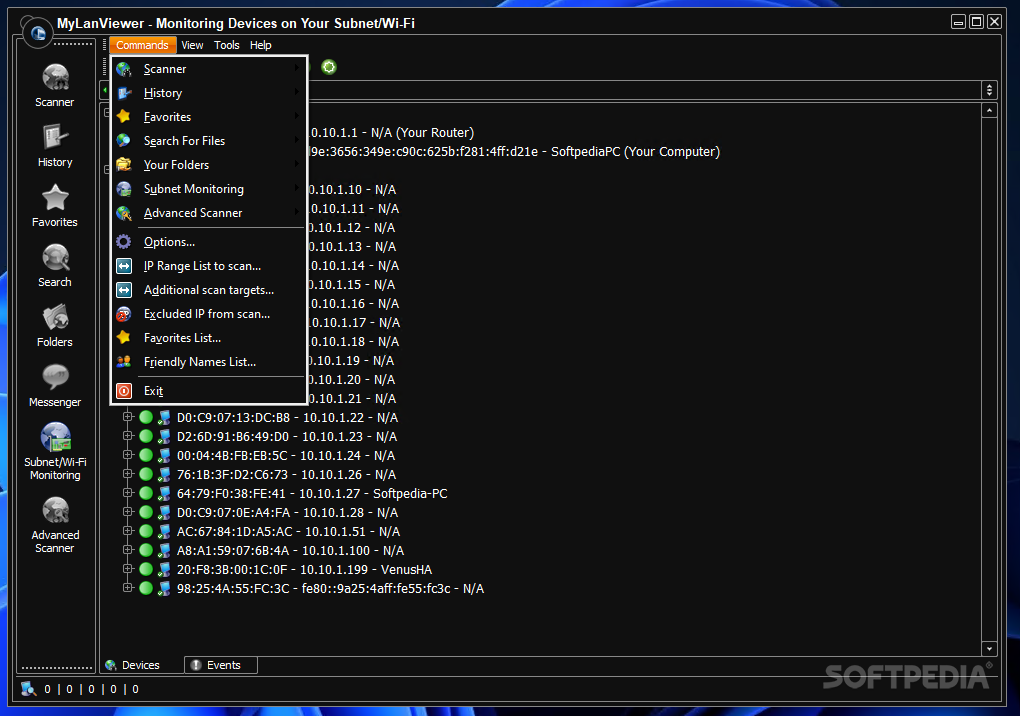Screen dimensions: 1020x716
Task: Expand the 00:04:4B:FB:EB:5C device node
Action: 128,455
